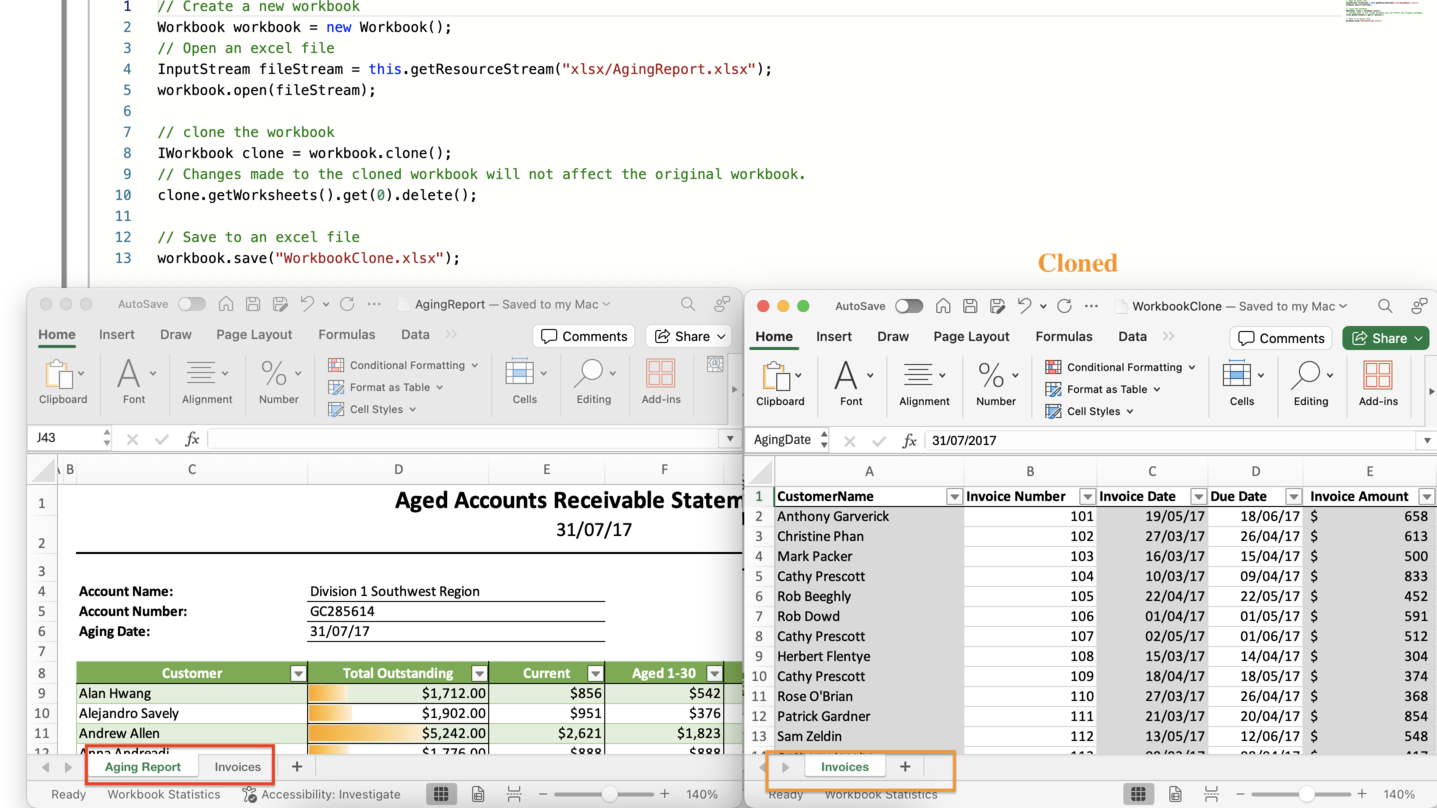Select cell Anthony Garverick
The height and width of the screenshot is (808, 1437).
869,516
